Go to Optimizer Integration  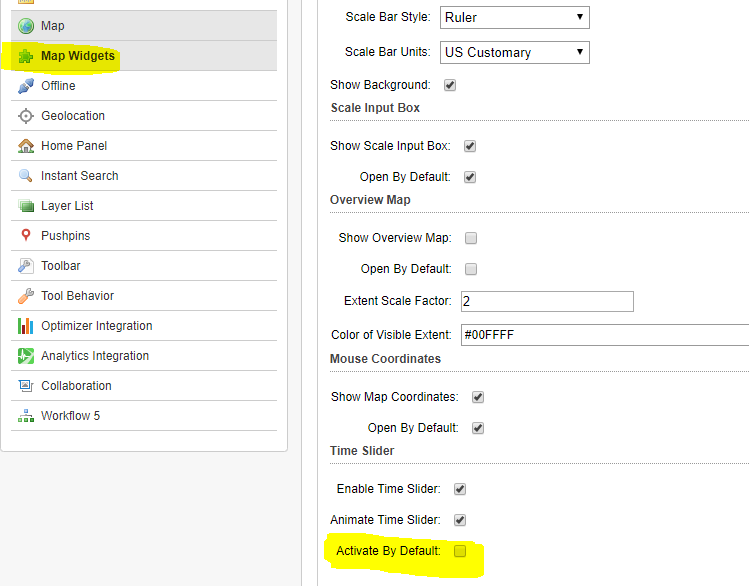pyautogui.click(x=144, y=326)
